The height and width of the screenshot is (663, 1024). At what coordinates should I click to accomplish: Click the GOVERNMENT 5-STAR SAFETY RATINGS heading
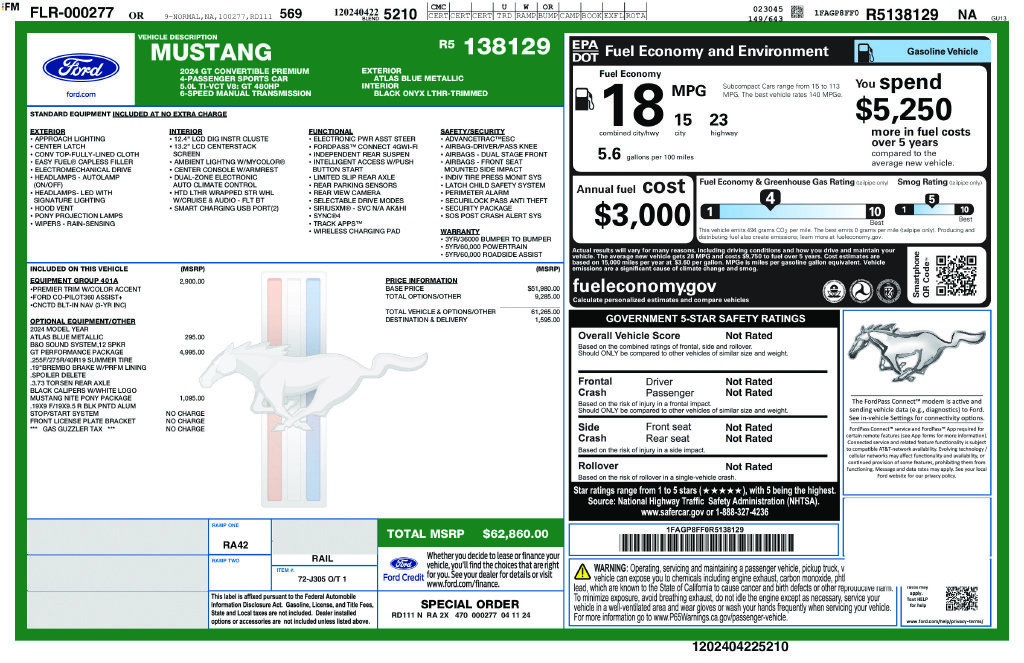click(705, 319)
